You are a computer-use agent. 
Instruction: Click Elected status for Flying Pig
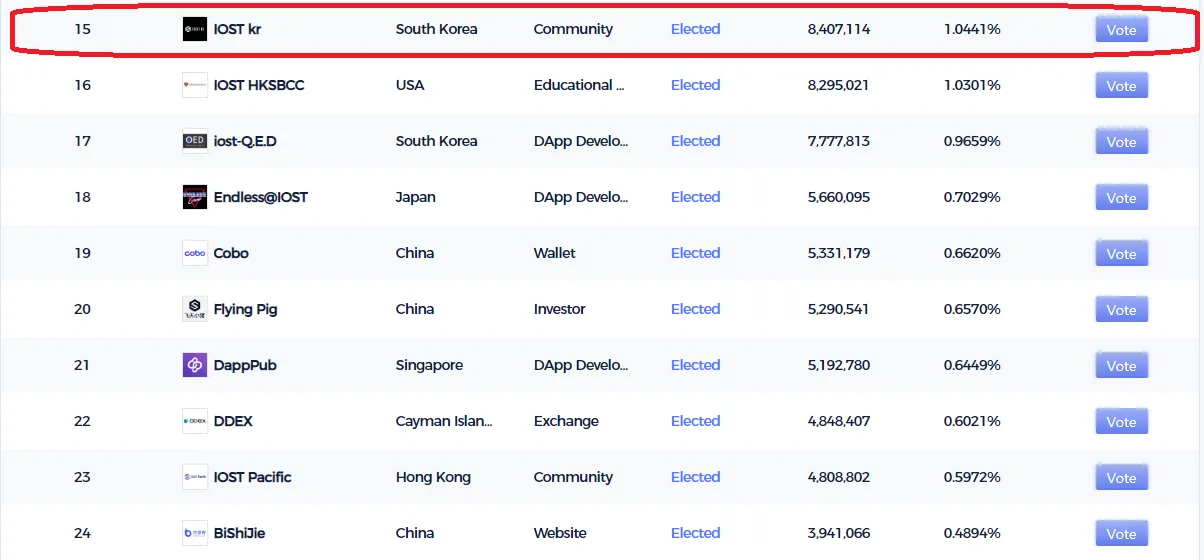click(x=695, y=309)
